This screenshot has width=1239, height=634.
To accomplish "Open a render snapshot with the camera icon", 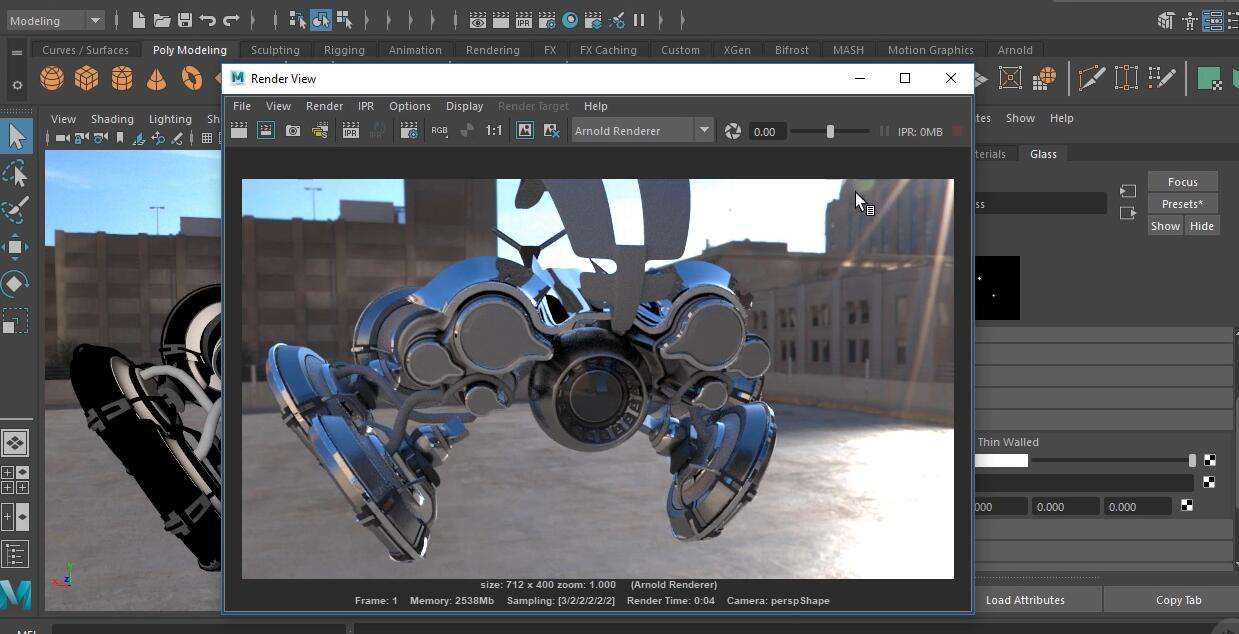I will click(291, 131).
